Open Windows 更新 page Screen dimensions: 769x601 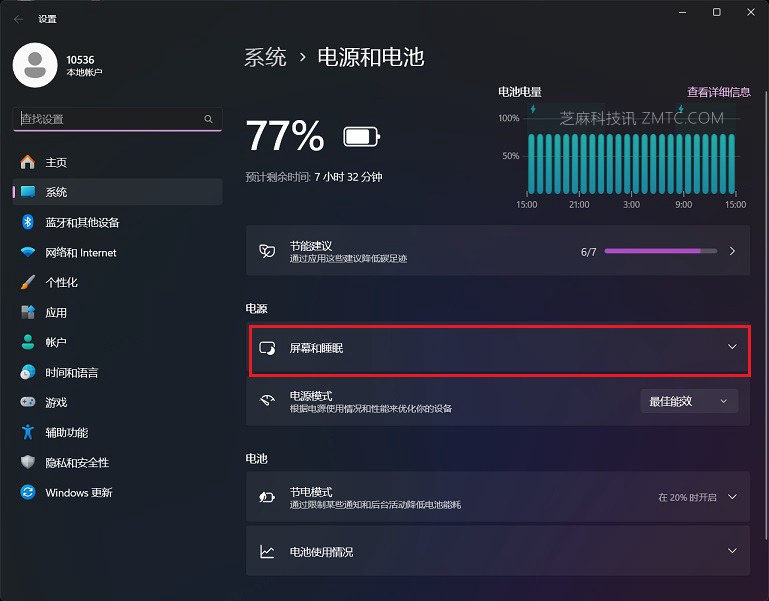pyautogui.click(x=118, y=492)
